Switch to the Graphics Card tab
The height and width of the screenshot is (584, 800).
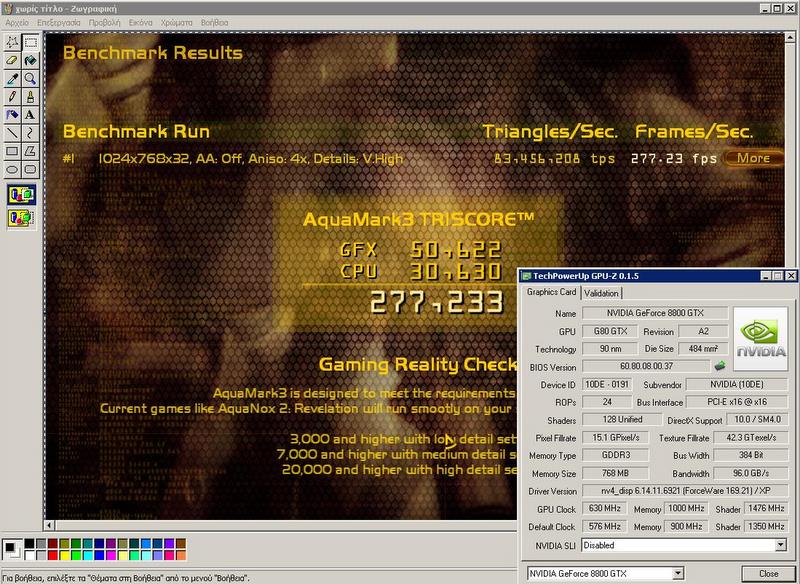coord(551,292)
